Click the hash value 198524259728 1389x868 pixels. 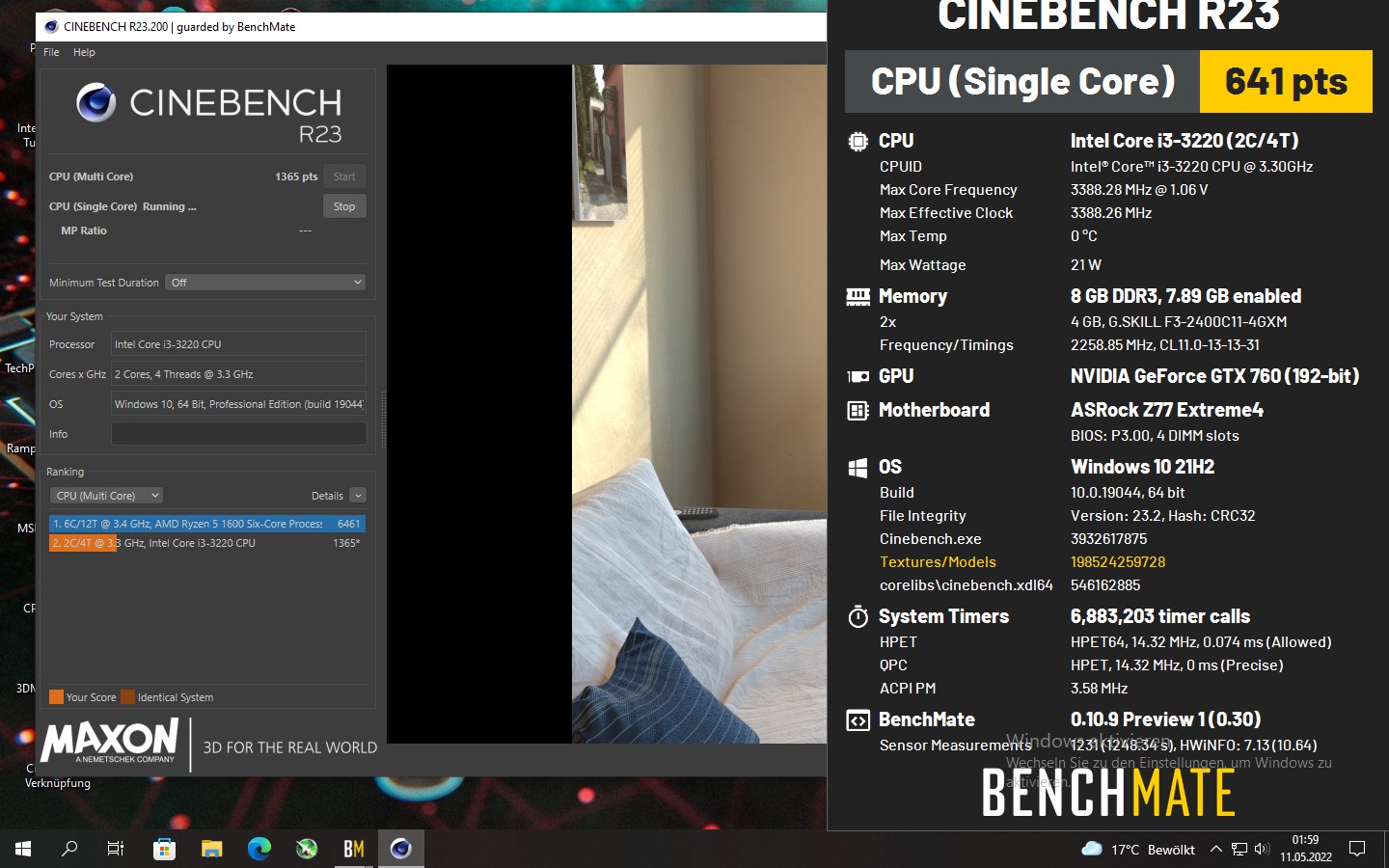point(1118,562)
